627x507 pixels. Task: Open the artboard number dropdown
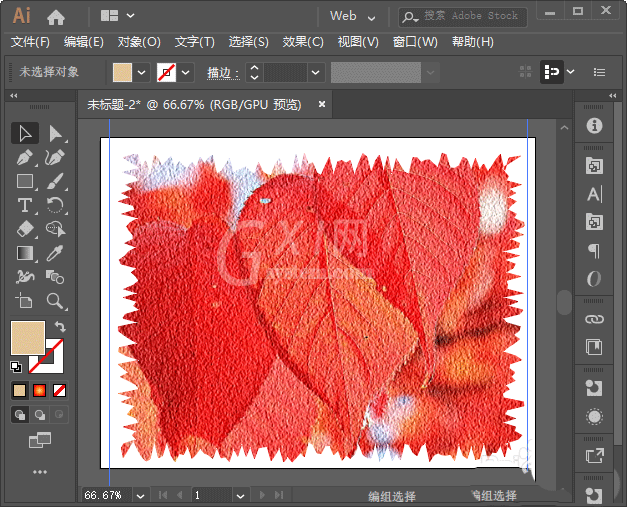point(240,496)
